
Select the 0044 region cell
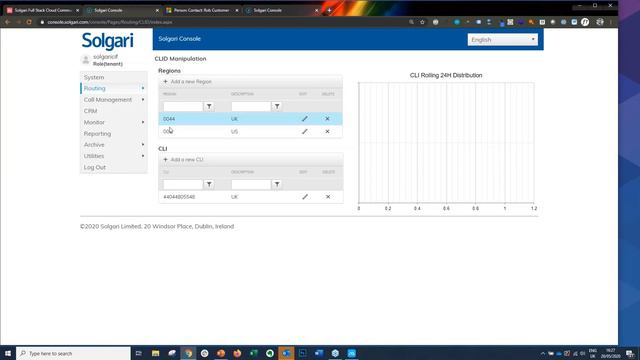[x=169, y=119]
